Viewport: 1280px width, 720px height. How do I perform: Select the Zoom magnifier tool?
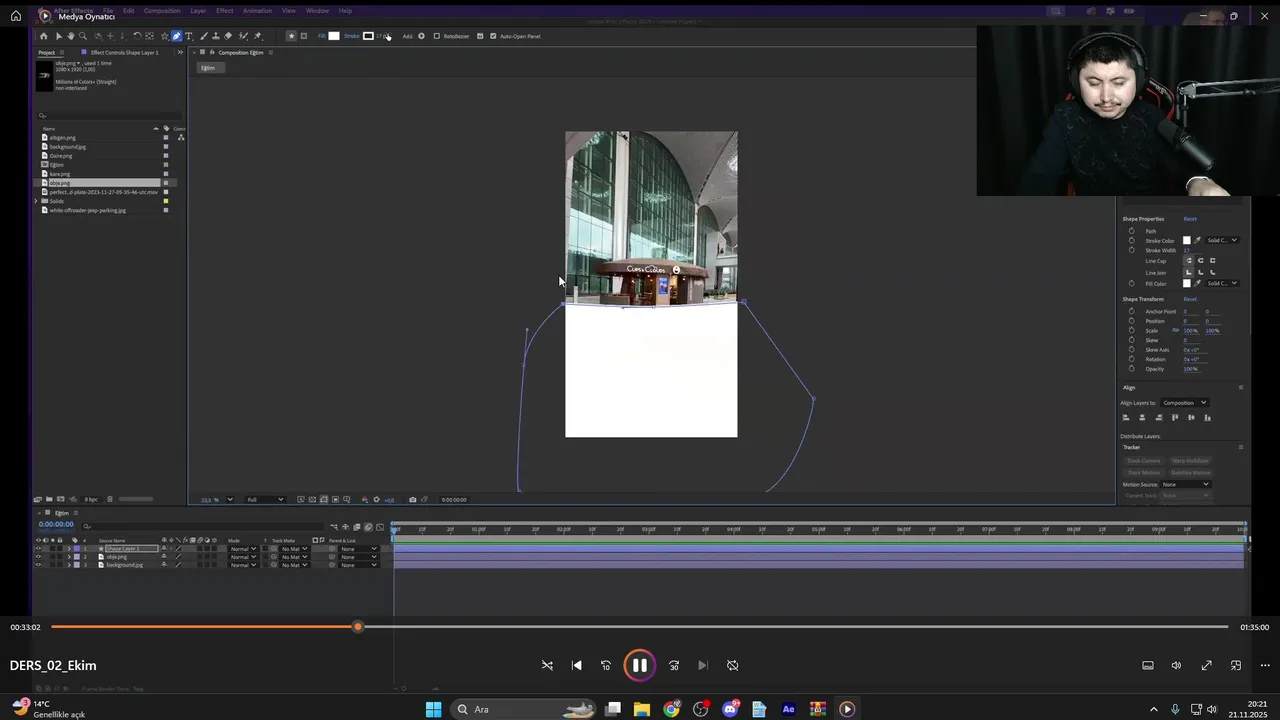click(x=83, y=36)
